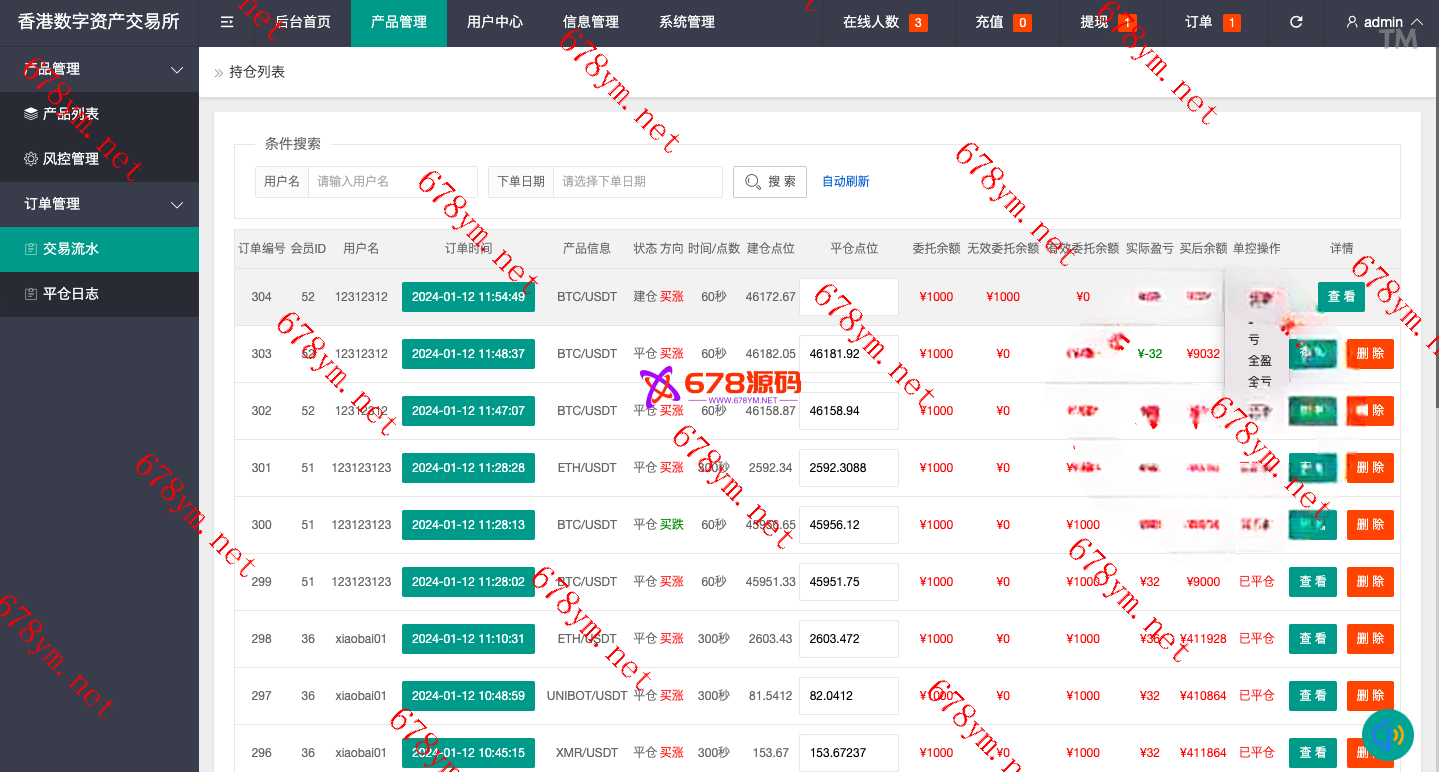Open the 系统管理 top menu
The width and height of the screenshot is (1439, 772).
pyautogui.click(x=686, y=22)
